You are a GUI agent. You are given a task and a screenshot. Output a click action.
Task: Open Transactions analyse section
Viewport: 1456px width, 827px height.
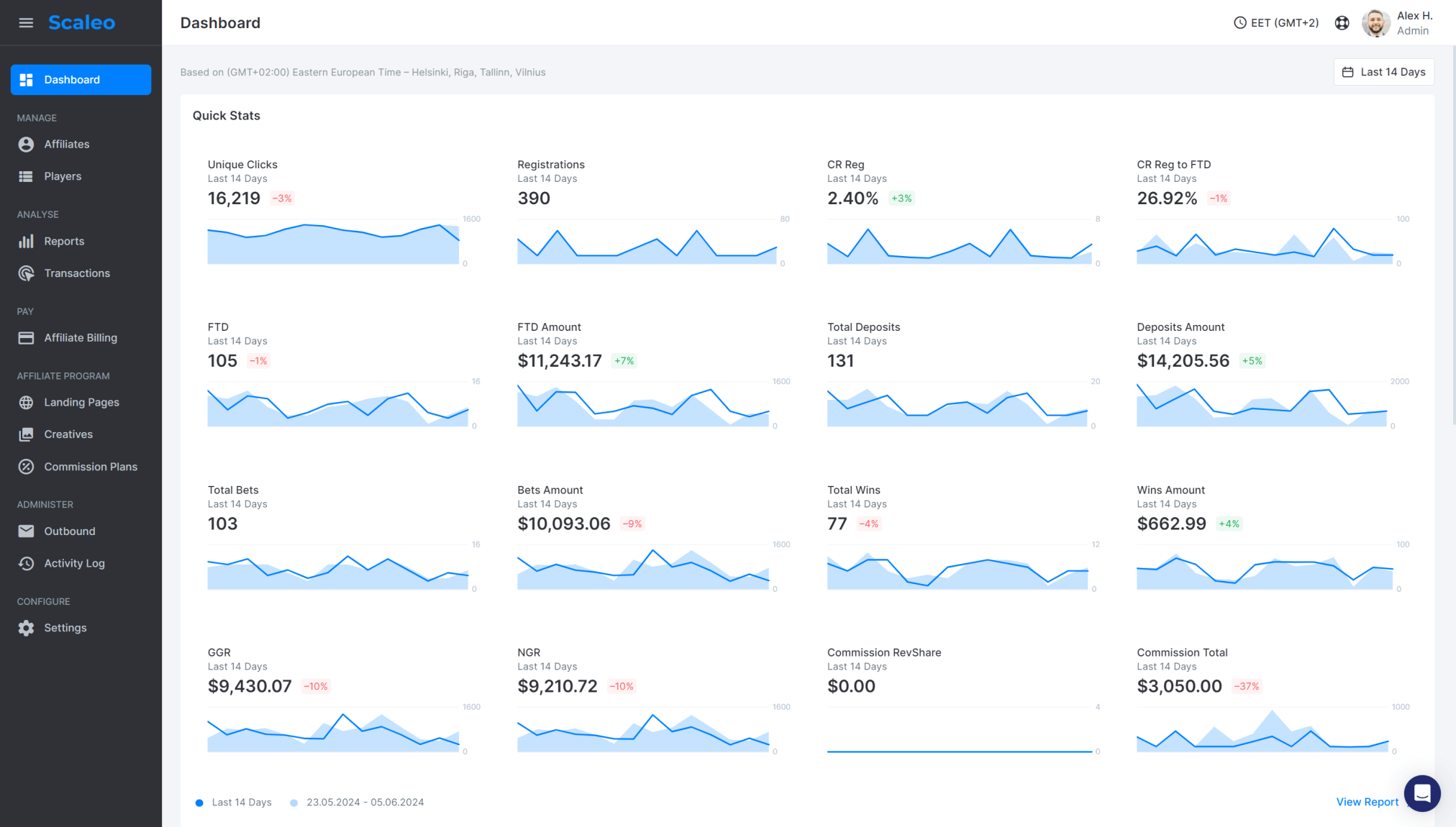coord(76,272)
